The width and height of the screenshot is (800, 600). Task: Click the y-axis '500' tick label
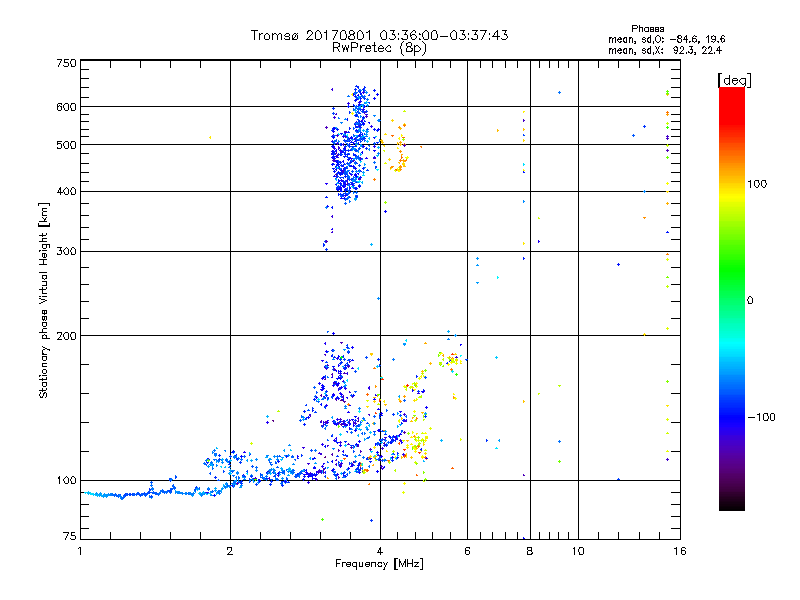coord(66,145)
